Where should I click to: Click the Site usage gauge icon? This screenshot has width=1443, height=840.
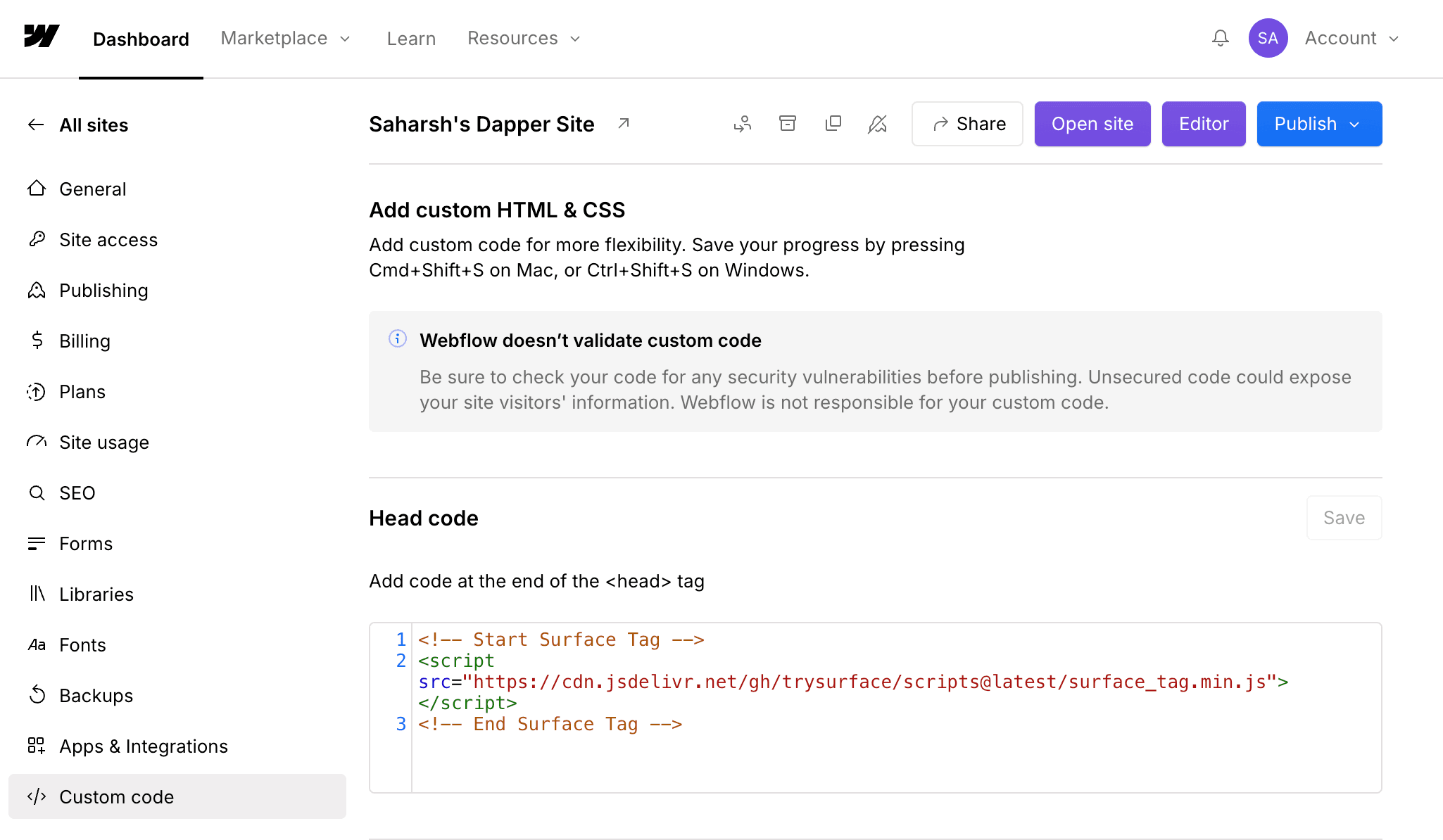pos(37,442)
